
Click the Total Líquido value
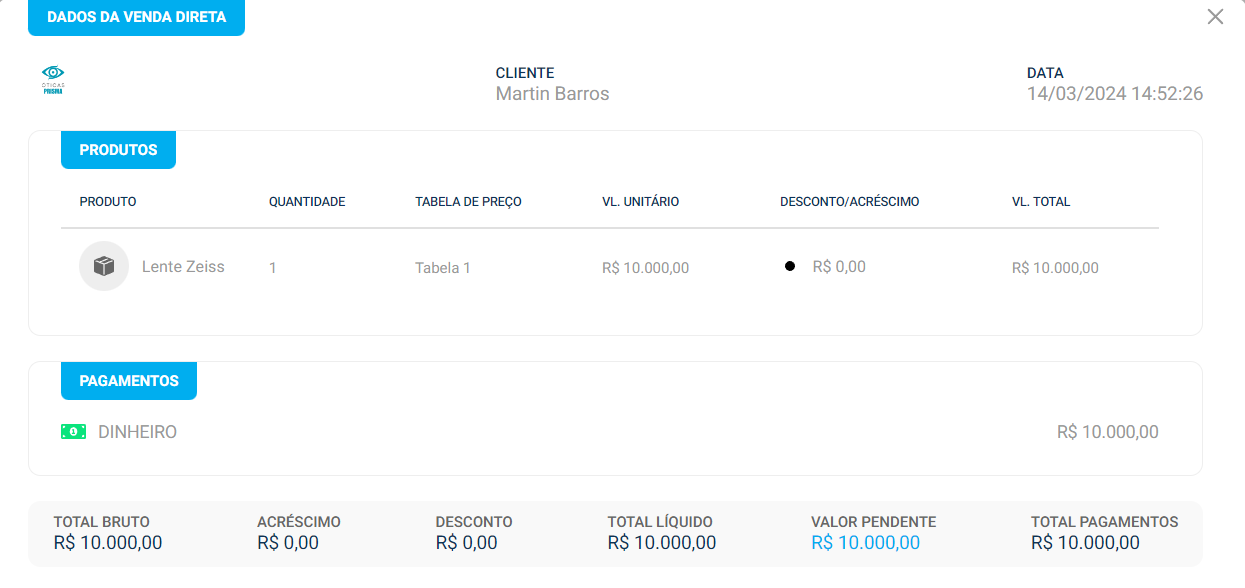(661, 543)
